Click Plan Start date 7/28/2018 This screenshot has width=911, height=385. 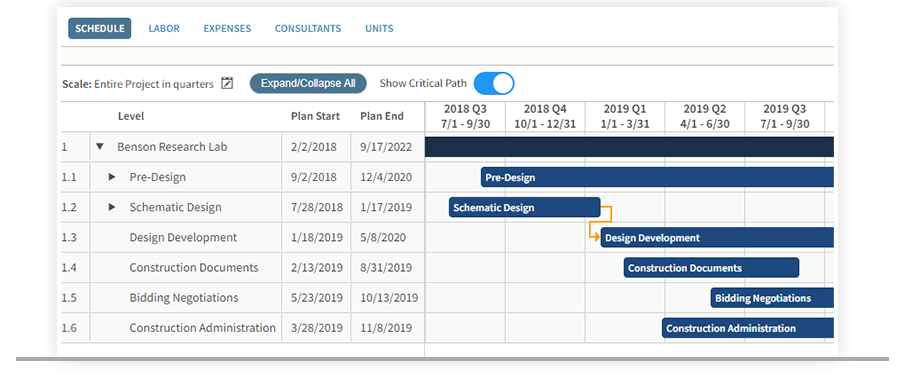tap(317, 207)
